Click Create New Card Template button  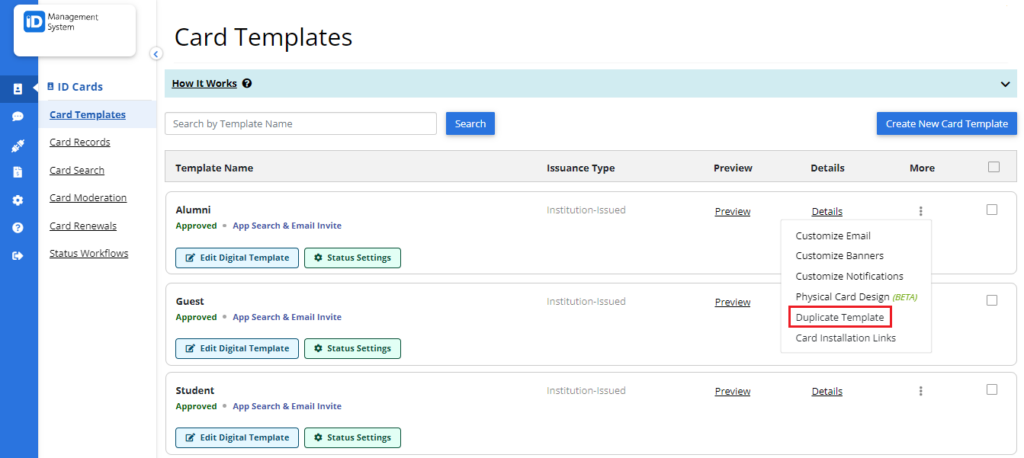[x=947, y=123]
